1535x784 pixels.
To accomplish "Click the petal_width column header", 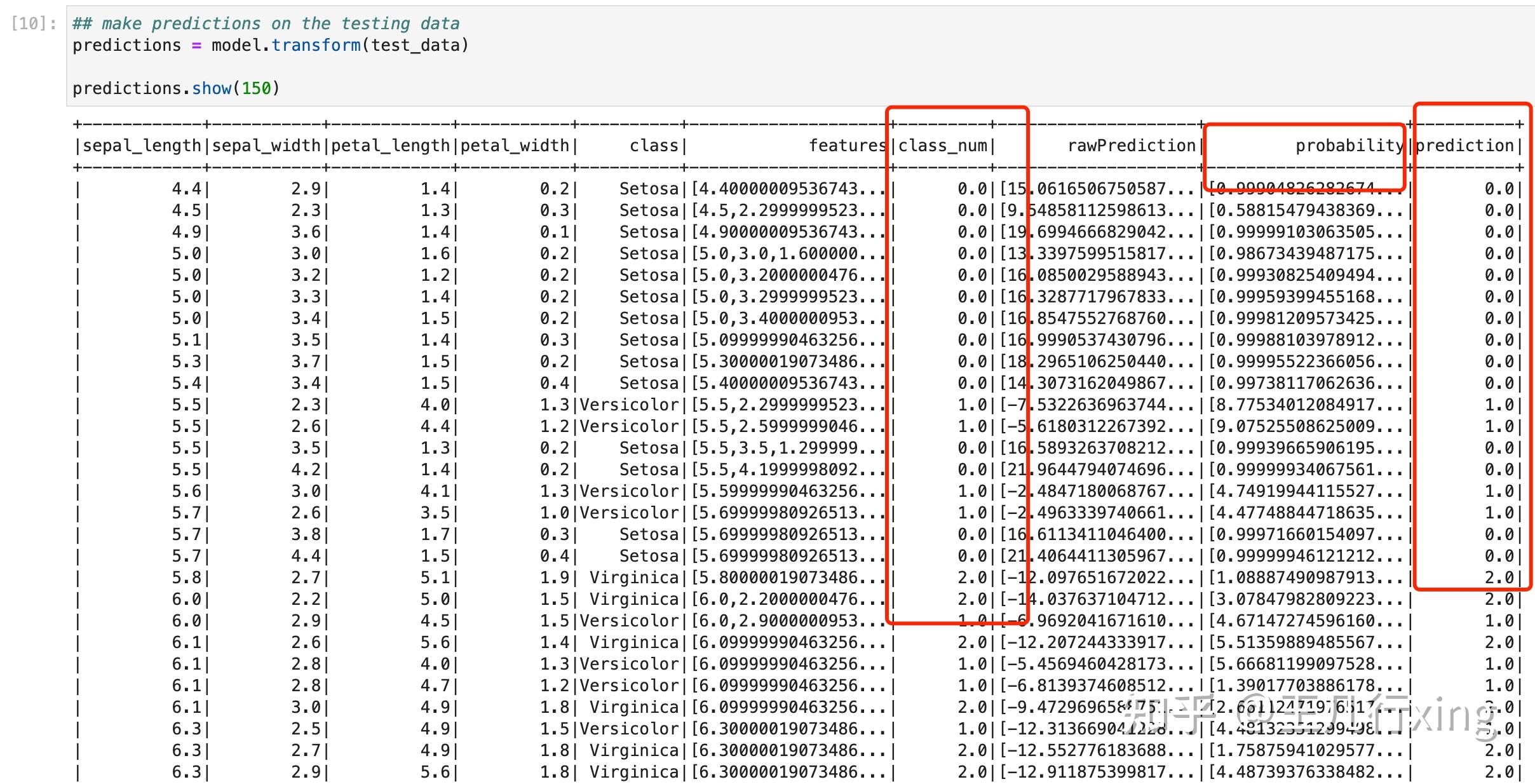I will click(515, 145).
